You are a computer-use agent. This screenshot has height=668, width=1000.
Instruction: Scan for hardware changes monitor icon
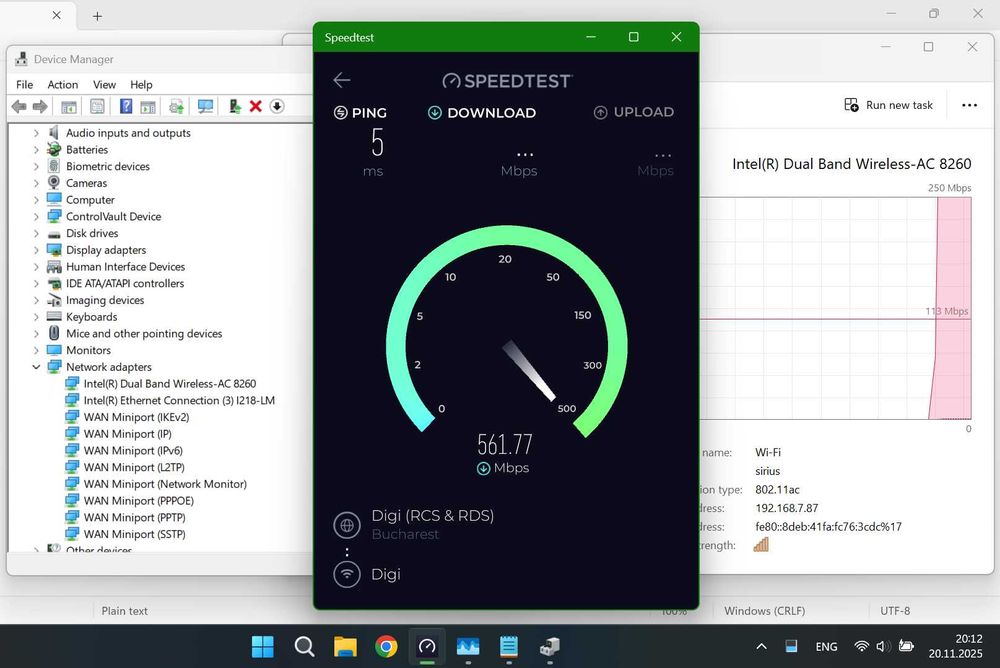(205, 107)
